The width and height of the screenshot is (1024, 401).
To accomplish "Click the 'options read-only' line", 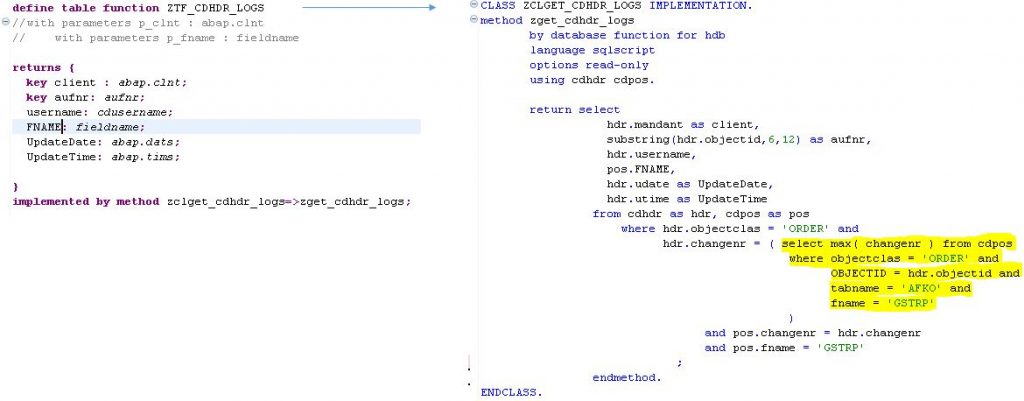I will click(x=589, y=65).
